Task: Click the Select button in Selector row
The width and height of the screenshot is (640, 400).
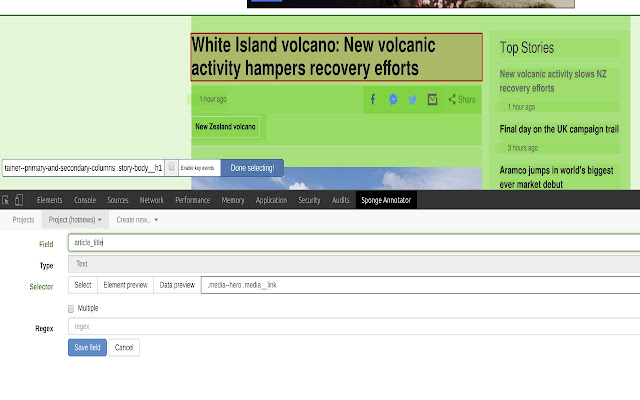Action: pyautogui.click(x=83, y=285)
